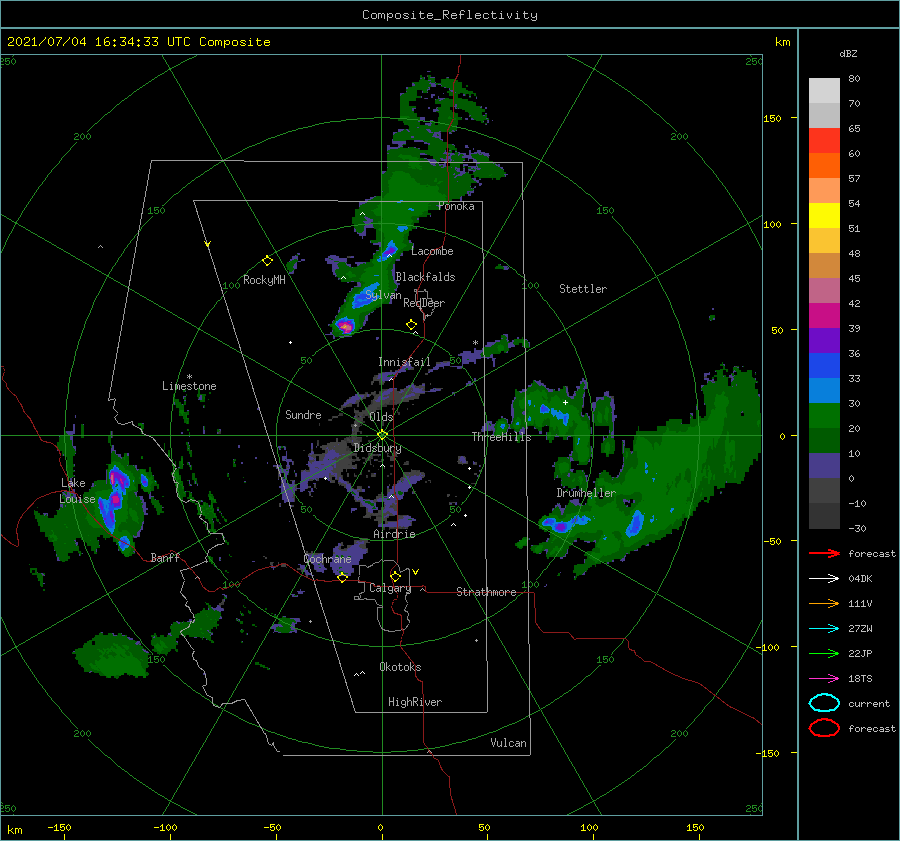Click the Sylvan label on map

tap(383, 295)
